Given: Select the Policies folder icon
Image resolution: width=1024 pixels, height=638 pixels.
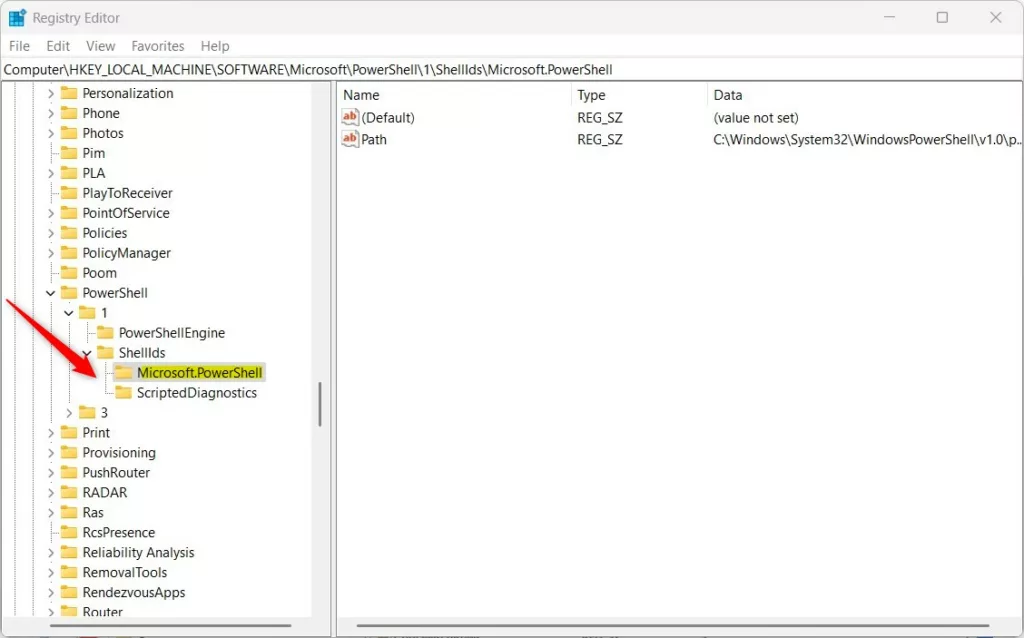Looking at the screenshot, I should click(71, 232).
